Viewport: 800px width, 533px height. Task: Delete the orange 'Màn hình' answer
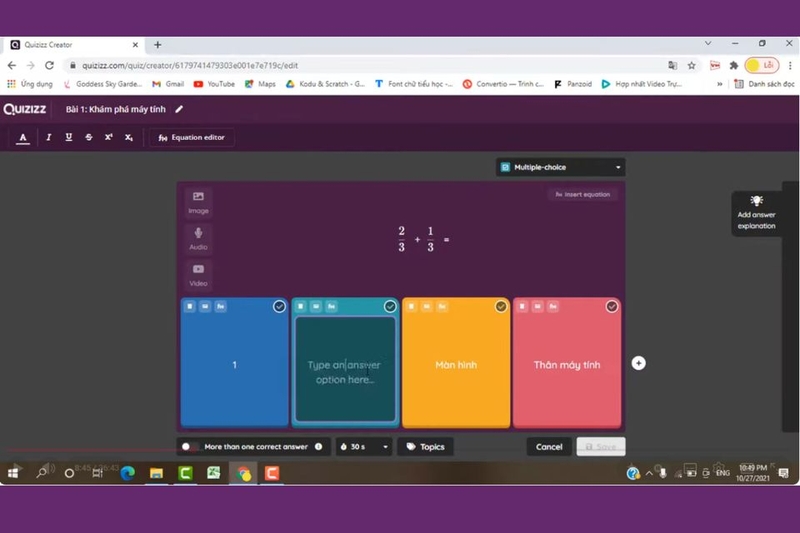coord(411,306)
